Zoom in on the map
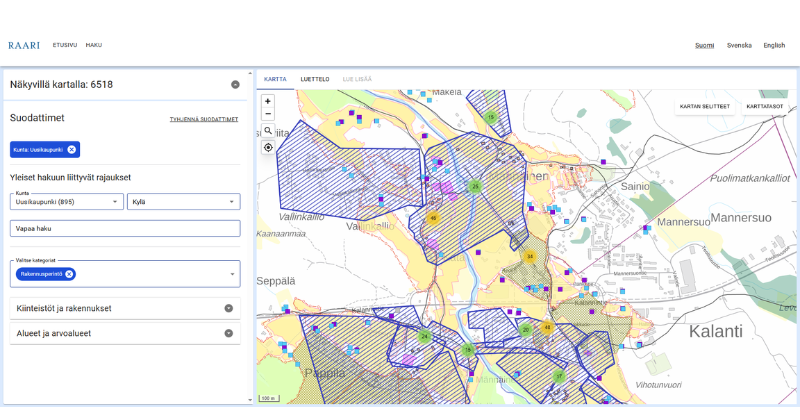 click(x=268, y=101)
